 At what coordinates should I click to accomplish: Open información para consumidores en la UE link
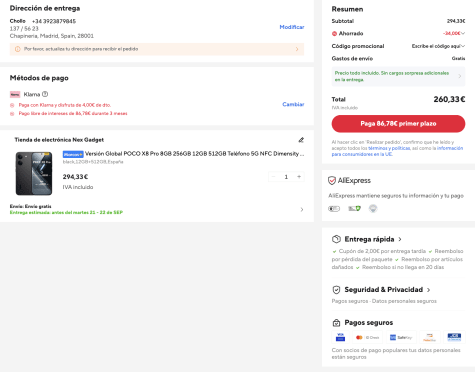point(397,151)
